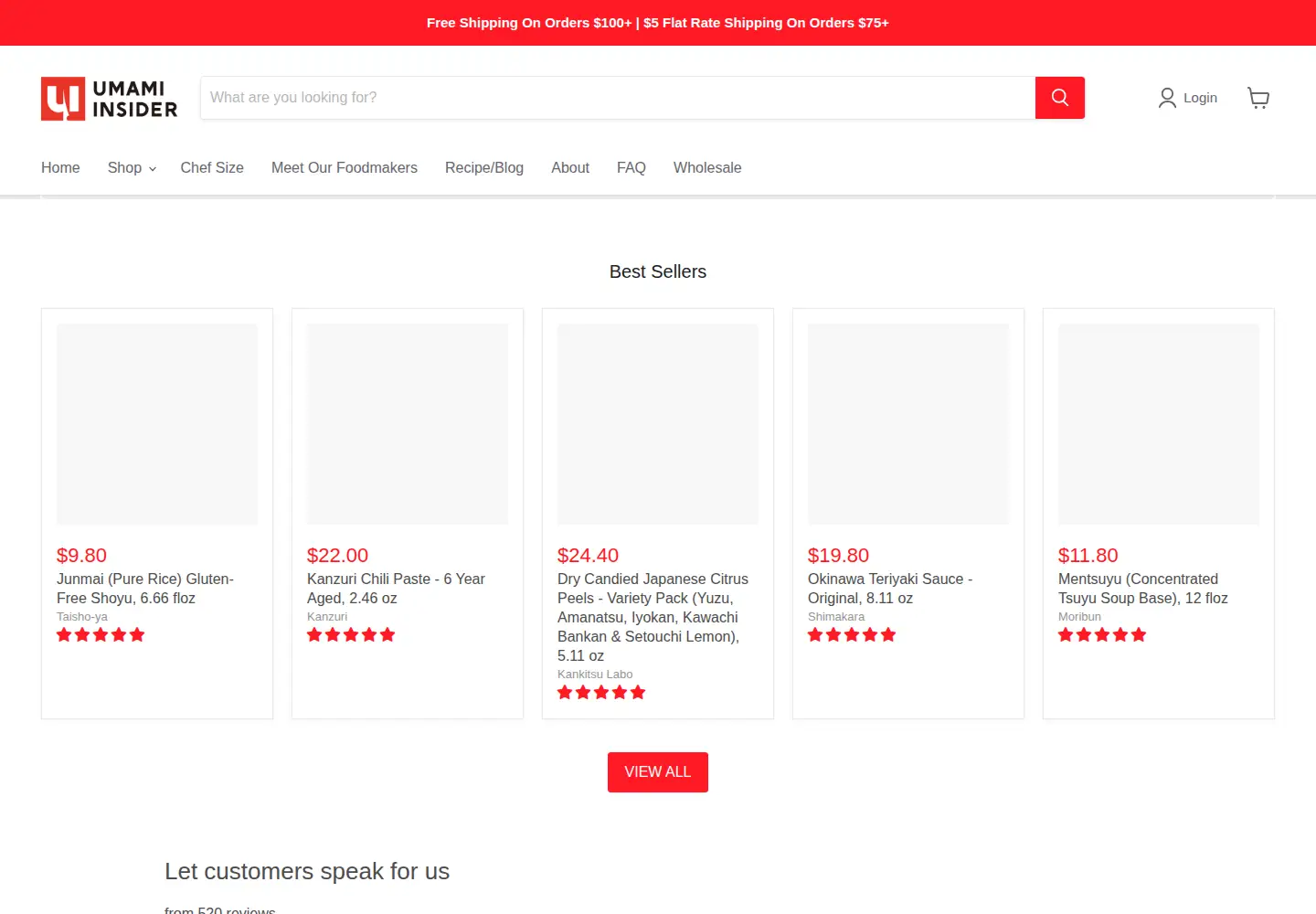Click the Login link
Screen dimensions: 1316x914
coord(1200,98)
